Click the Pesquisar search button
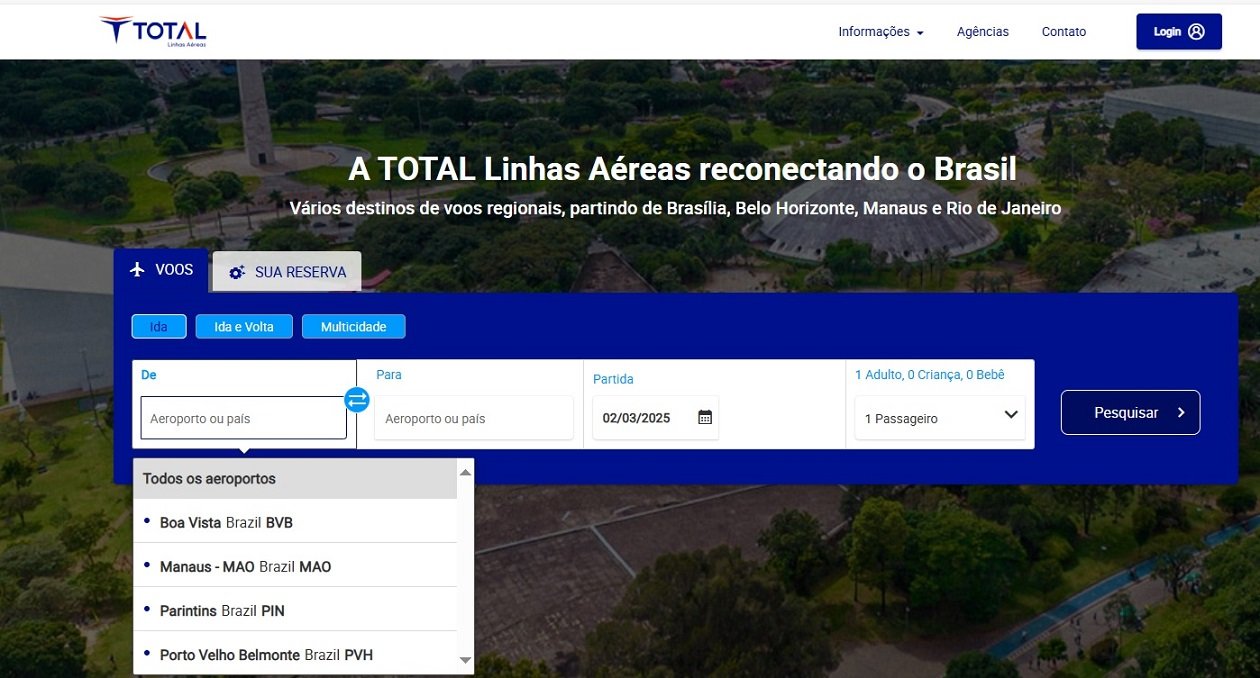 pos(1130,412)
